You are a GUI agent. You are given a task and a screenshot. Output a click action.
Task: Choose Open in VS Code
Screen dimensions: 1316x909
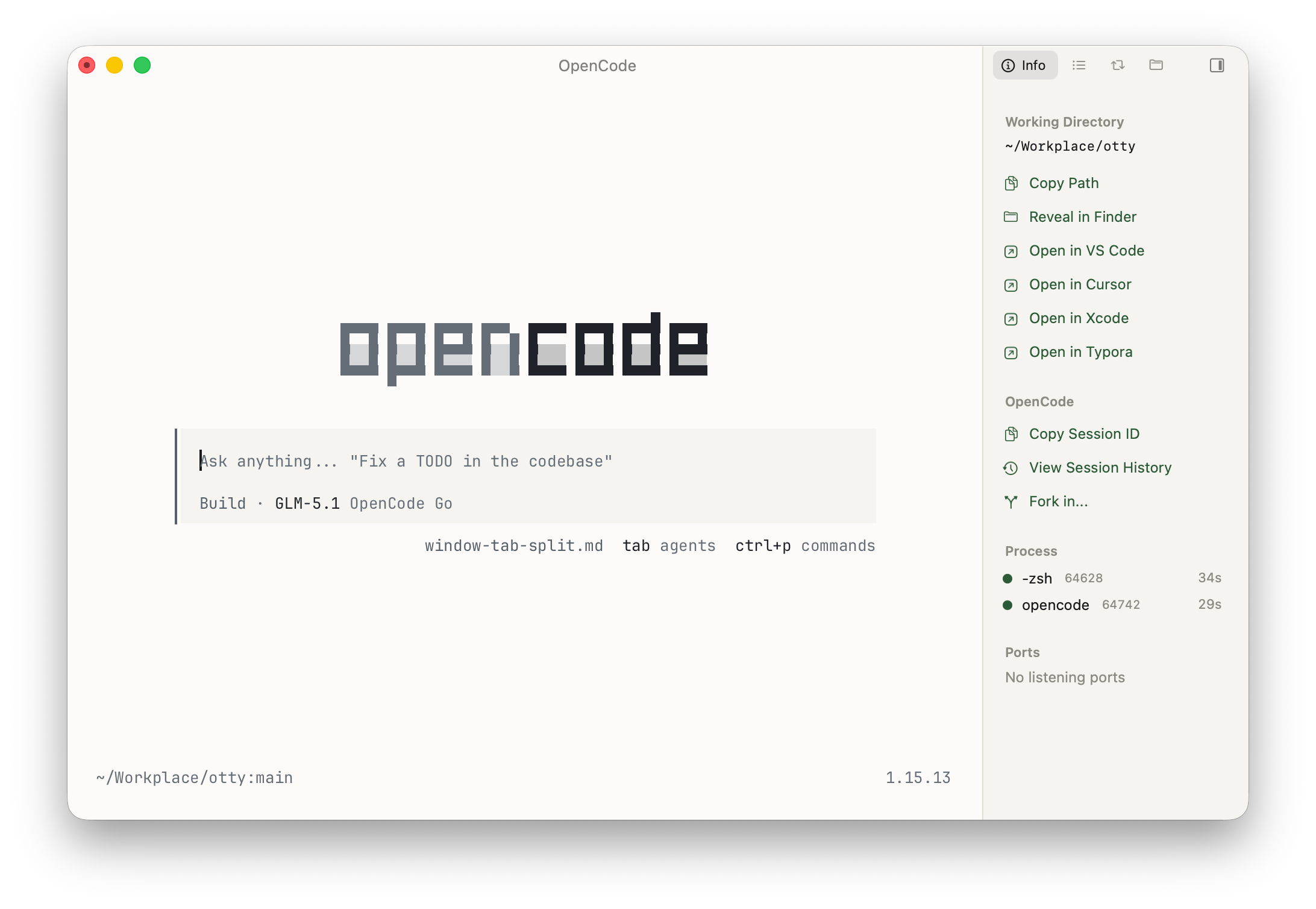(x=1086, y=251)
